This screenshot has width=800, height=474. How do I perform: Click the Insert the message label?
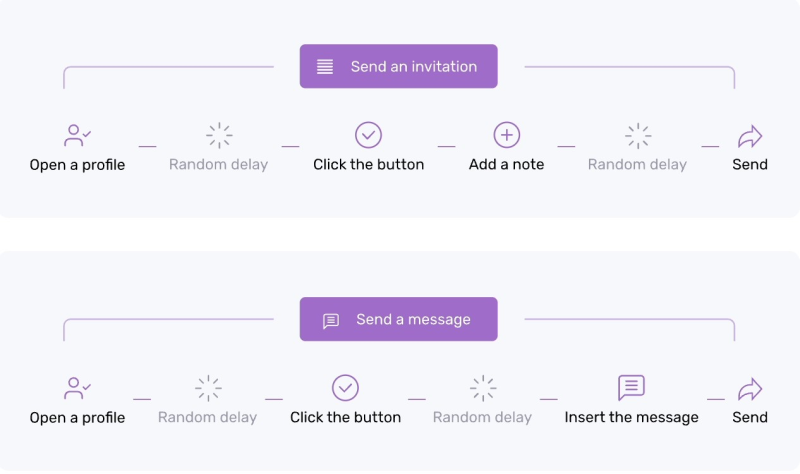coord(631,418)
